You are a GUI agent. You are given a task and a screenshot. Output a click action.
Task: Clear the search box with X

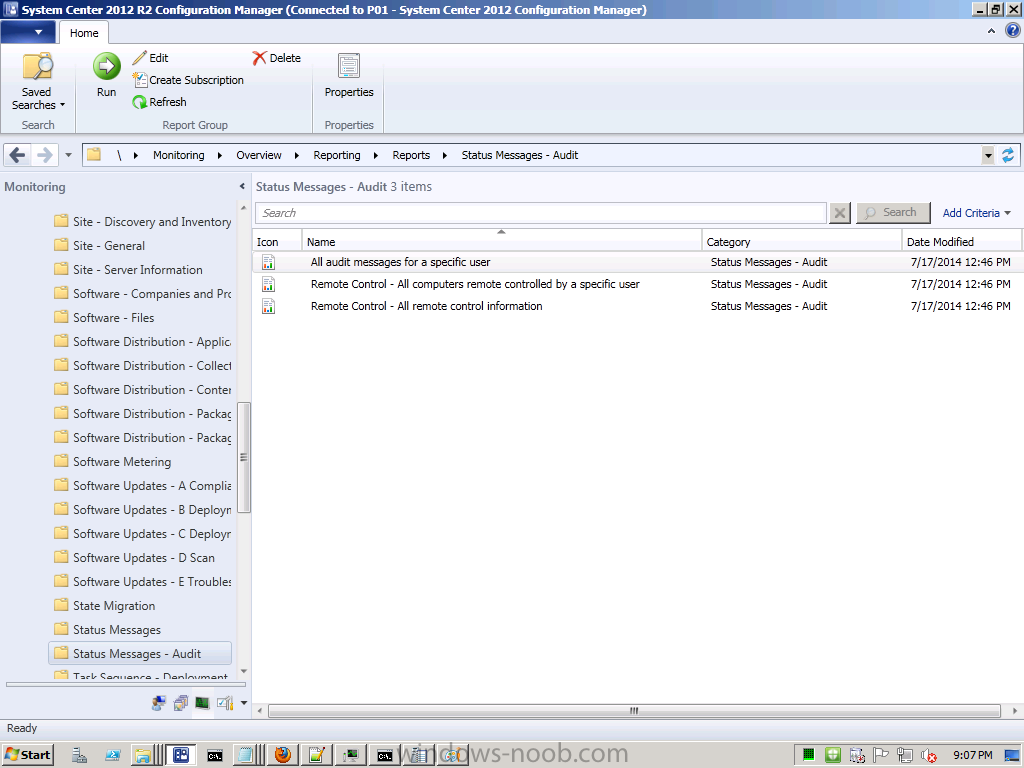pos(840,213)
